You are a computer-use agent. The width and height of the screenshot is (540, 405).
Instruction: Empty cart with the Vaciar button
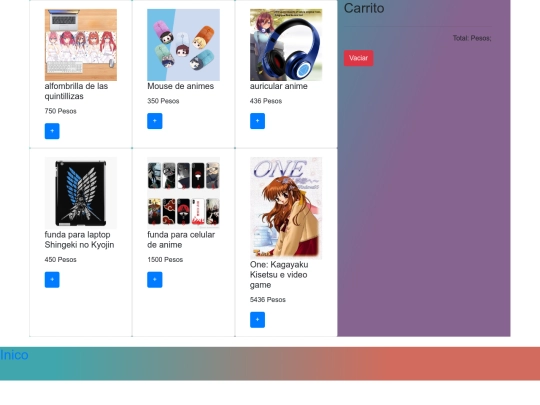click(x=359, y=58)
